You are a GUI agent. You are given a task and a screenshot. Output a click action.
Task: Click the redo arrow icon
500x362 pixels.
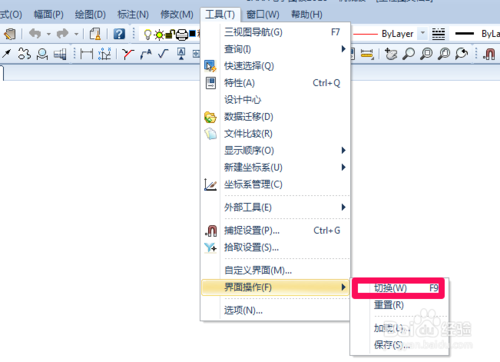[x=63, y=34]
